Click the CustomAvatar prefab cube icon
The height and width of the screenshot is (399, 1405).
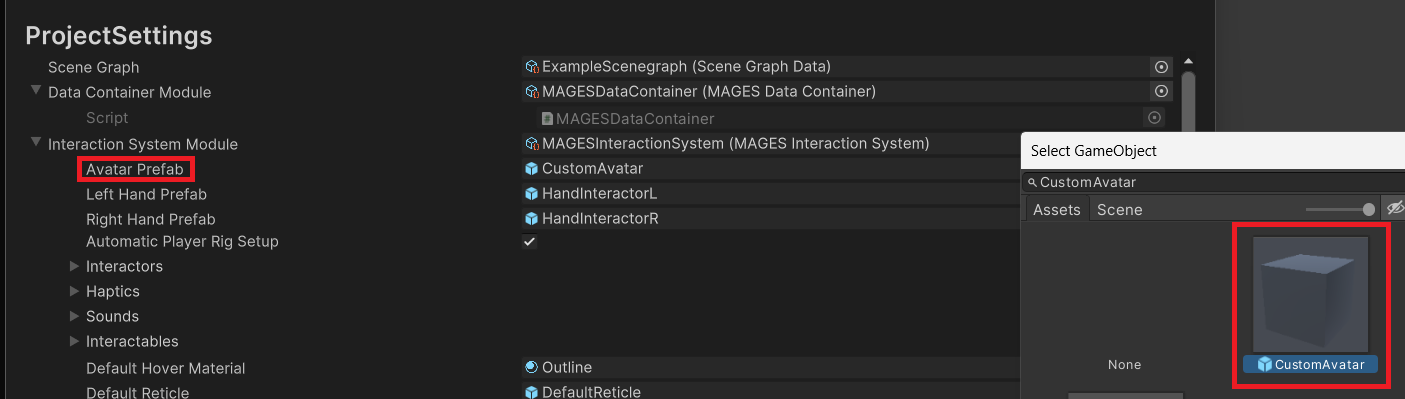[532, 169]
